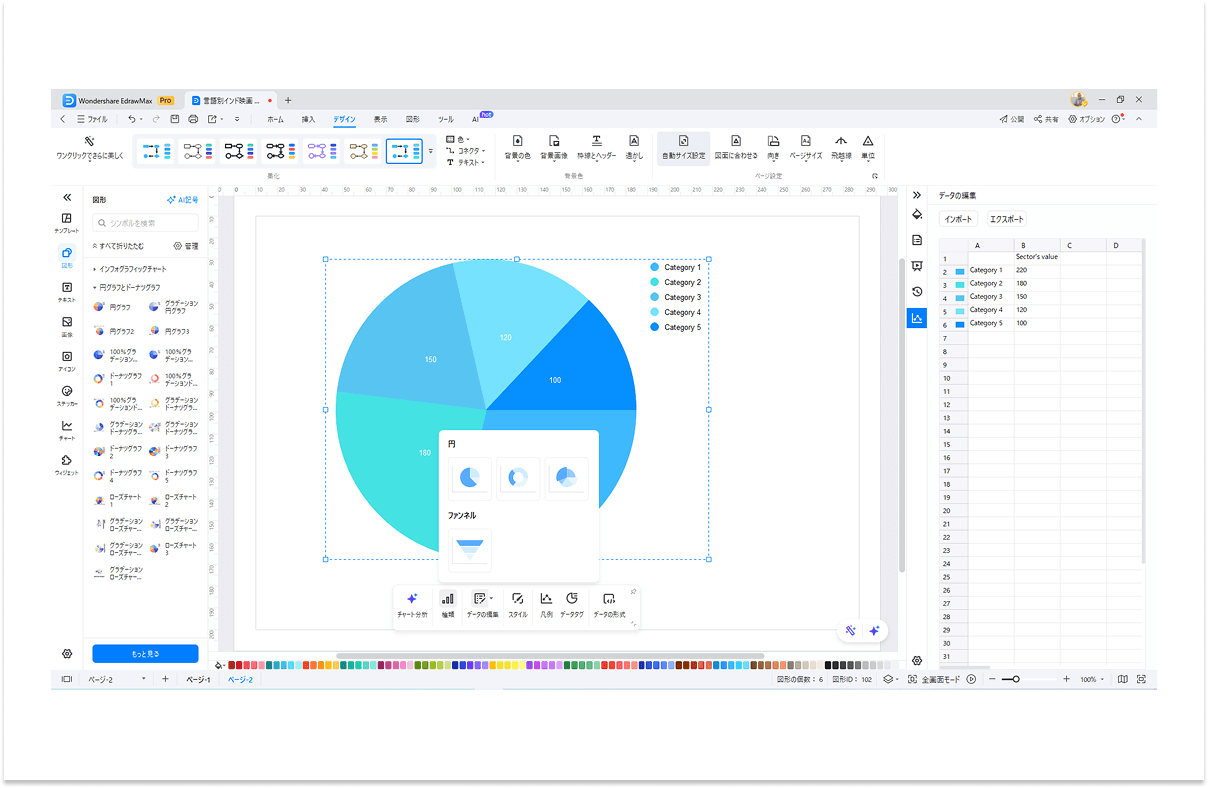1208x788 pixels.
Task: Click the インポート button
Action: click(958, 219)
